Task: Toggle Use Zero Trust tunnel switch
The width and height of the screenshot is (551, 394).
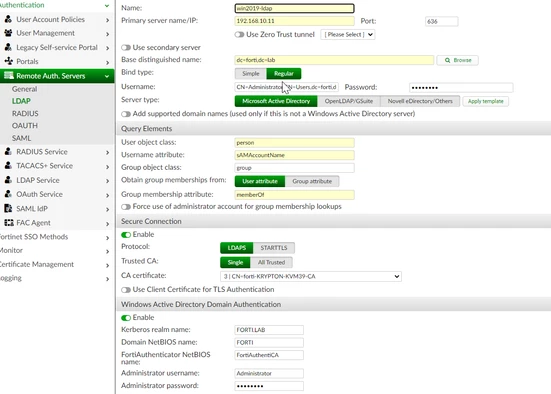Action: click(239, 34)
